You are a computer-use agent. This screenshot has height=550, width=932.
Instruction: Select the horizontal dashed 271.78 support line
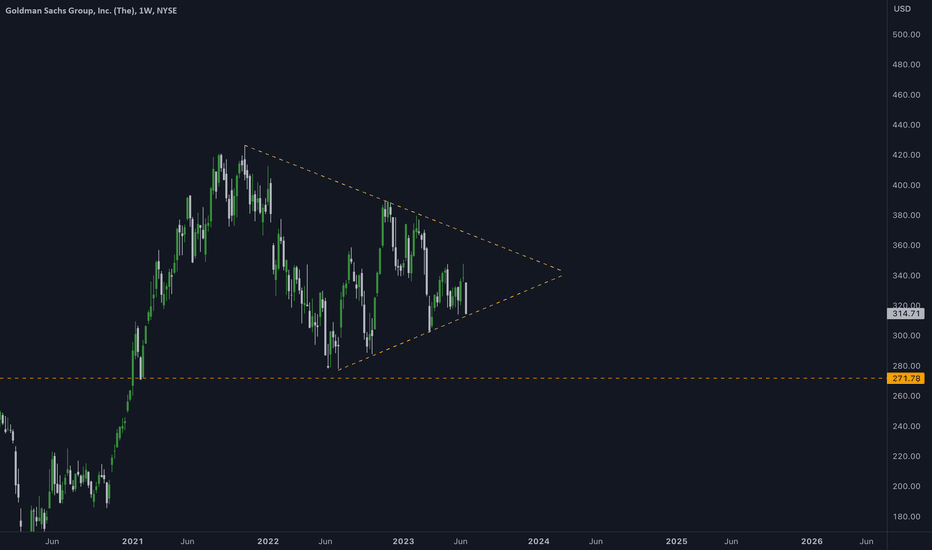pos(443,378)
